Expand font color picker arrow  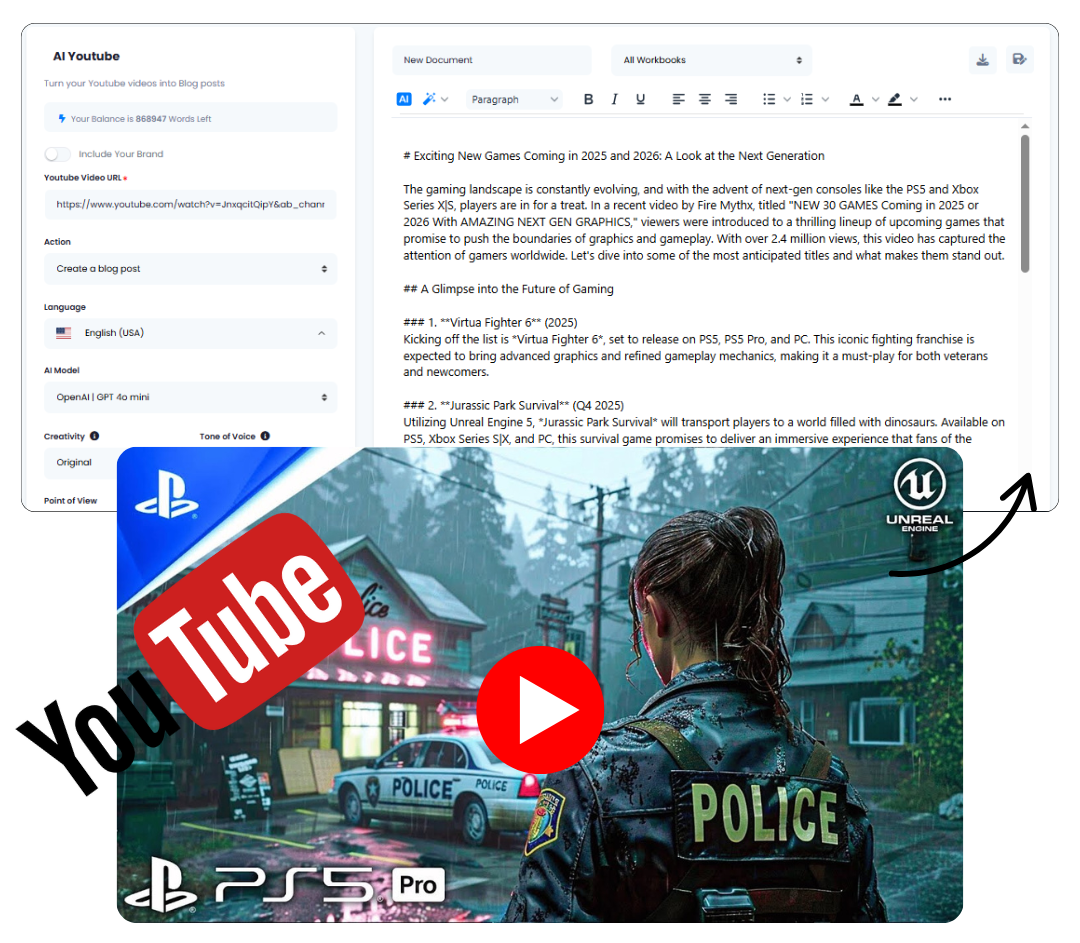(875, 99)
